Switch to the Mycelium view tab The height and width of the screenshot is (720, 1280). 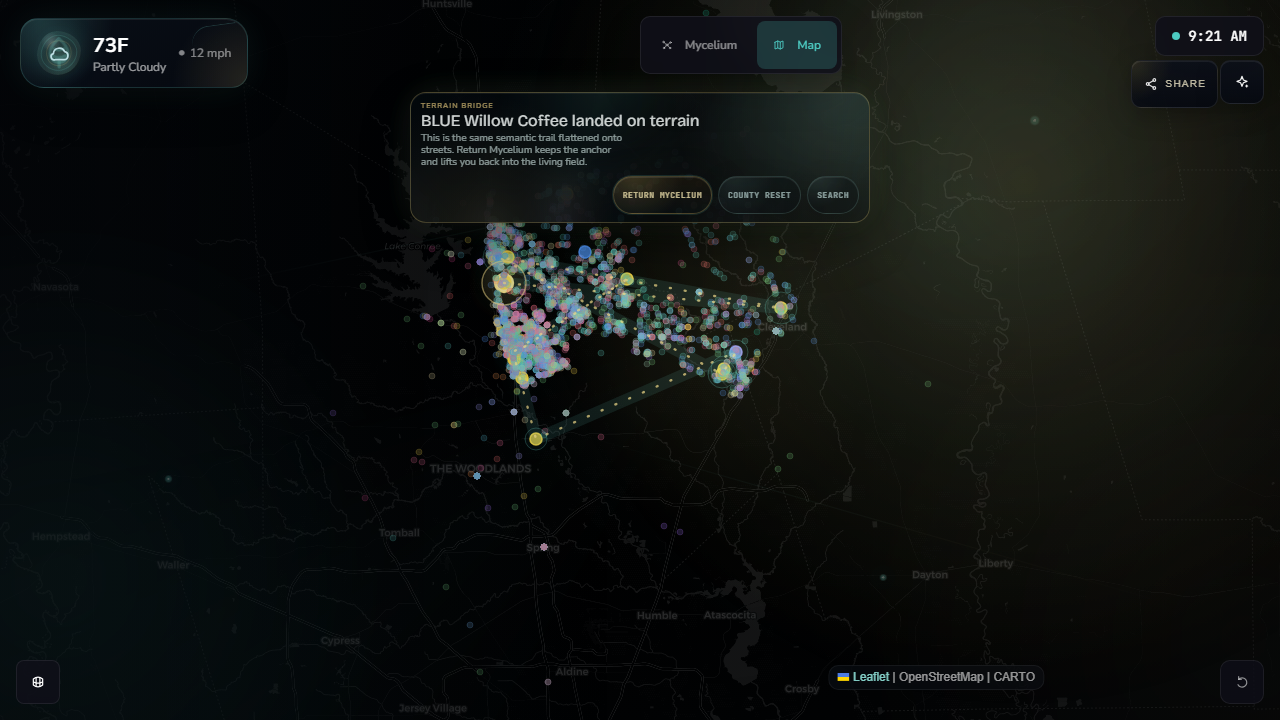coord(699,45)
